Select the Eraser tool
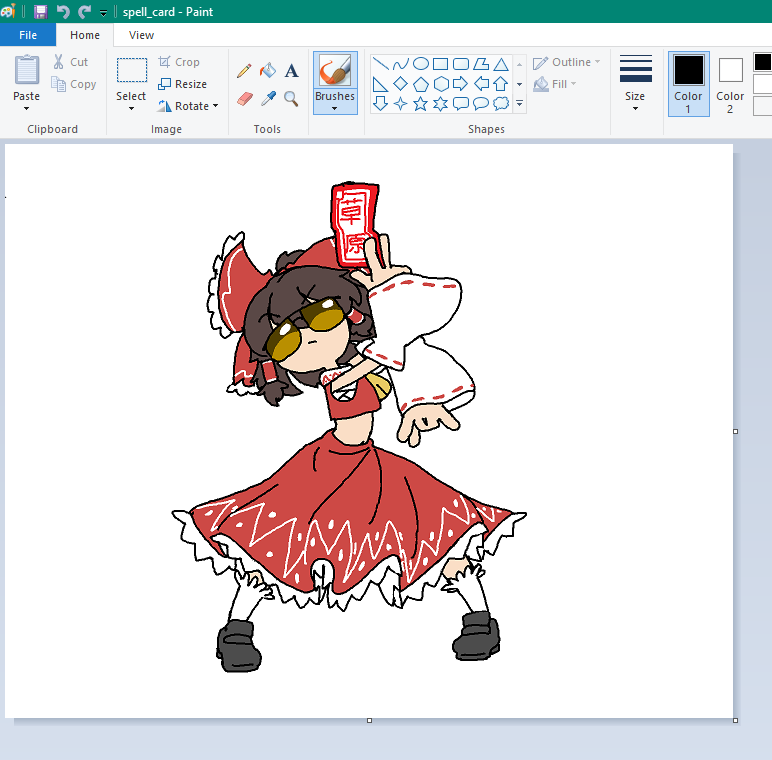 (x=244, y=99)
